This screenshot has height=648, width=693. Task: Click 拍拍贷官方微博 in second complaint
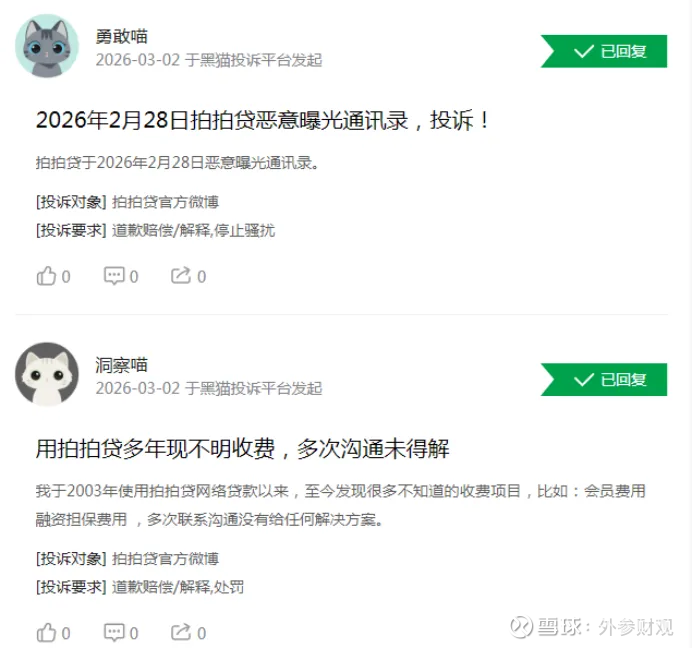165,559
